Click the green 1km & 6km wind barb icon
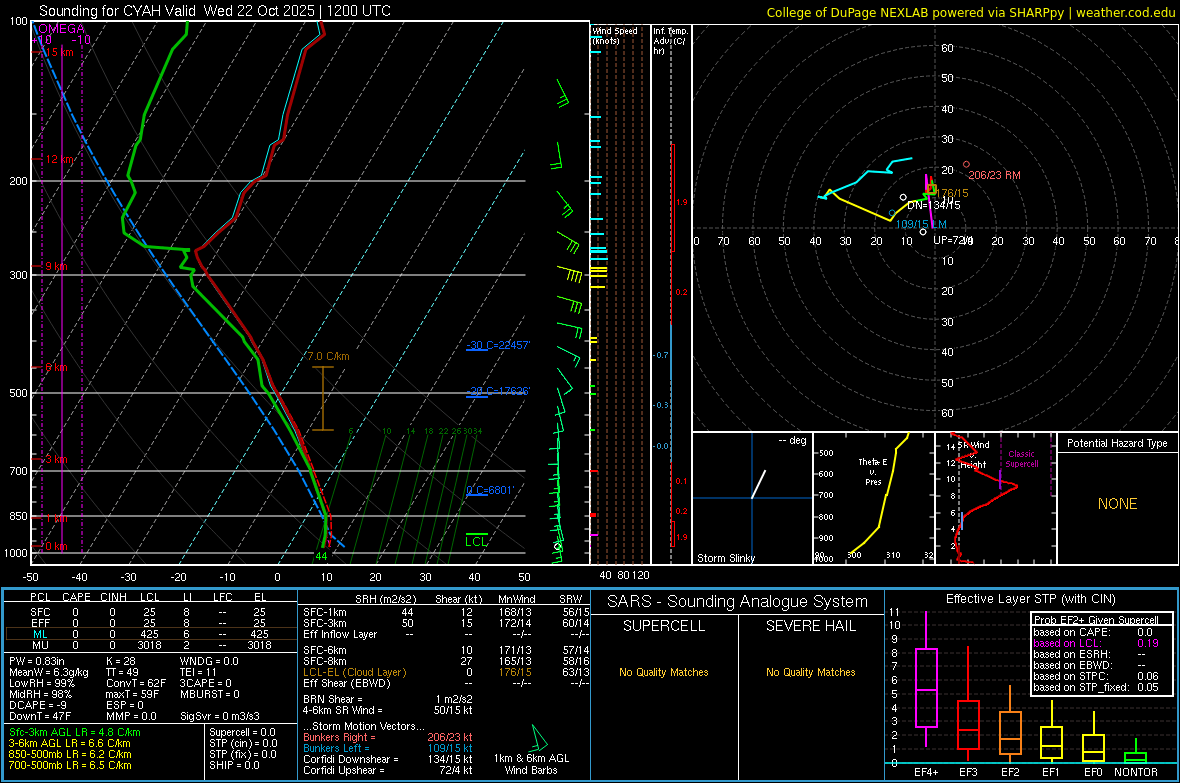Screen dimensions: 1180x783 coord(539,738)
